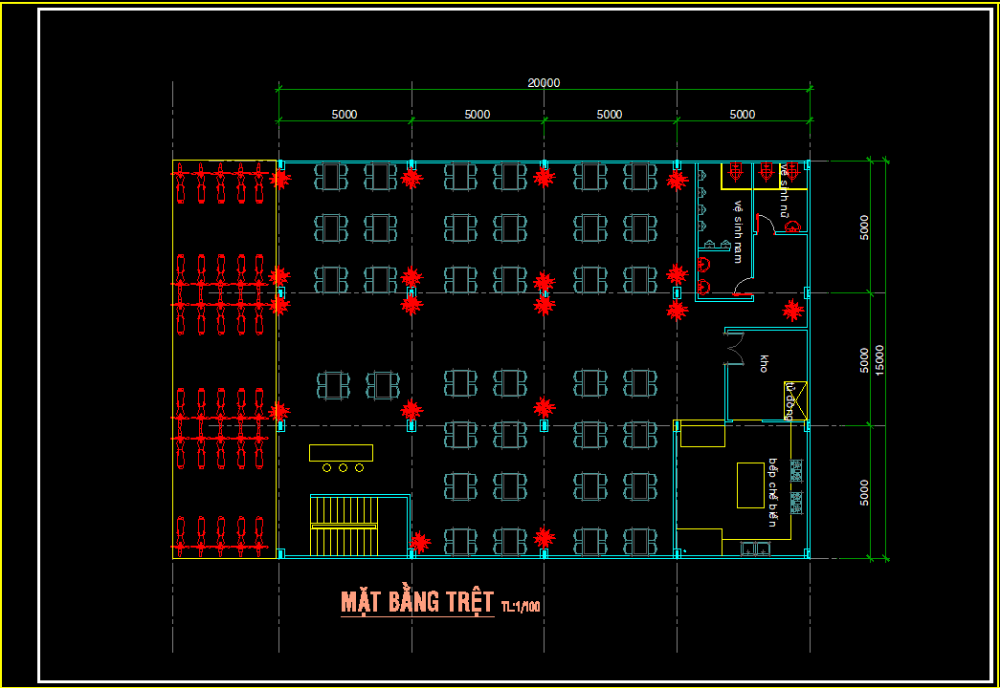This screenshot has width=1000, height=688.
Task: Select the yellow bar counter rectangle above the stools
Action: coord(341,453)
